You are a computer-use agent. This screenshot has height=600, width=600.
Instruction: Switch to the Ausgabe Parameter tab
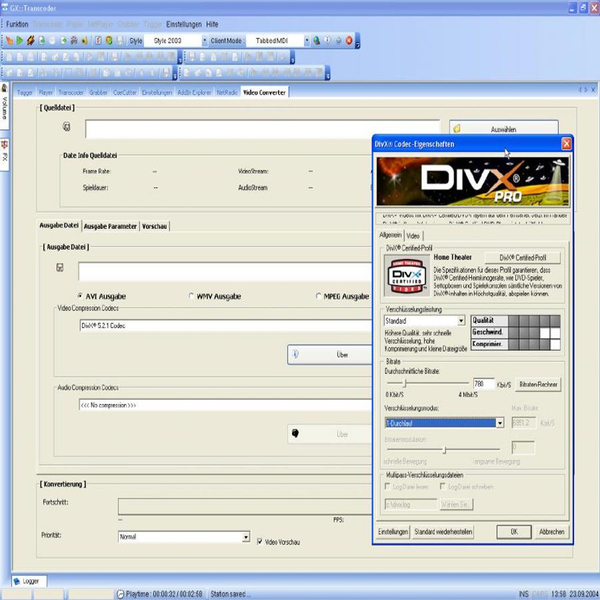click(110, 226)
